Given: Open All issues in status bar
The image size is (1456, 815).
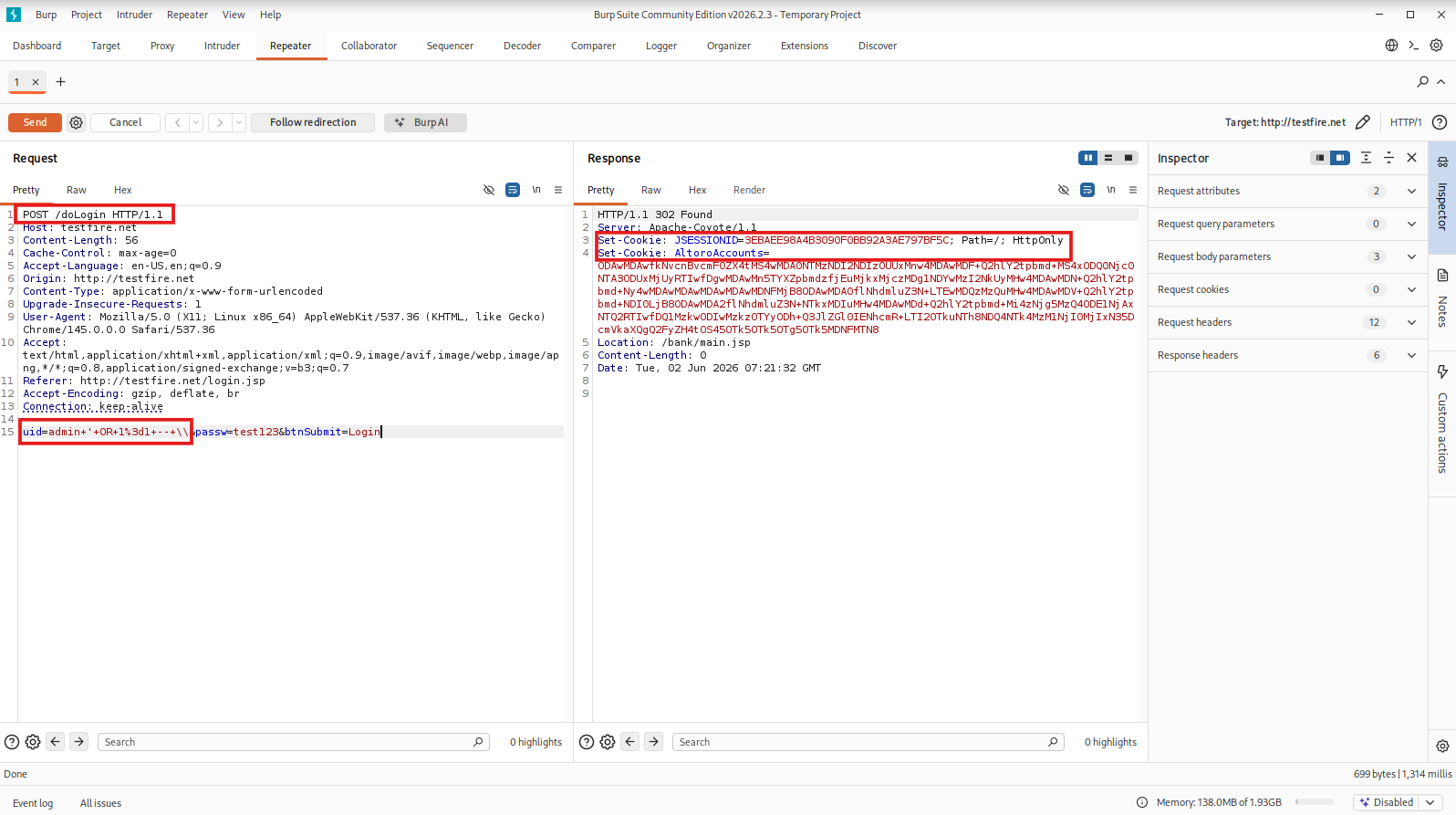Looking at the screenshot, I should tap(100, 803).
